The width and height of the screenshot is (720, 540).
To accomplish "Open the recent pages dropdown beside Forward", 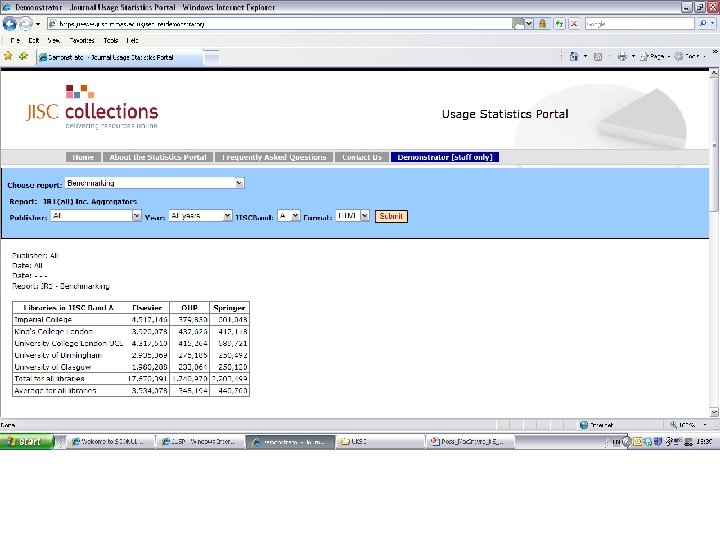I will (38, 24).
